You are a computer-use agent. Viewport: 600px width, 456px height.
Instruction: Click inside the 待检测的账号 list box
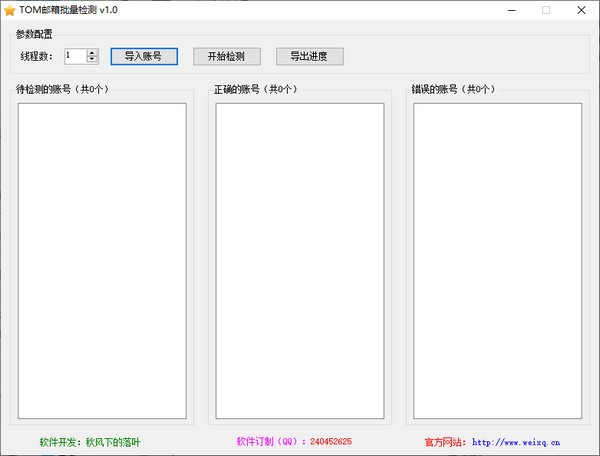pyautogui.click(x=102, y=258)
